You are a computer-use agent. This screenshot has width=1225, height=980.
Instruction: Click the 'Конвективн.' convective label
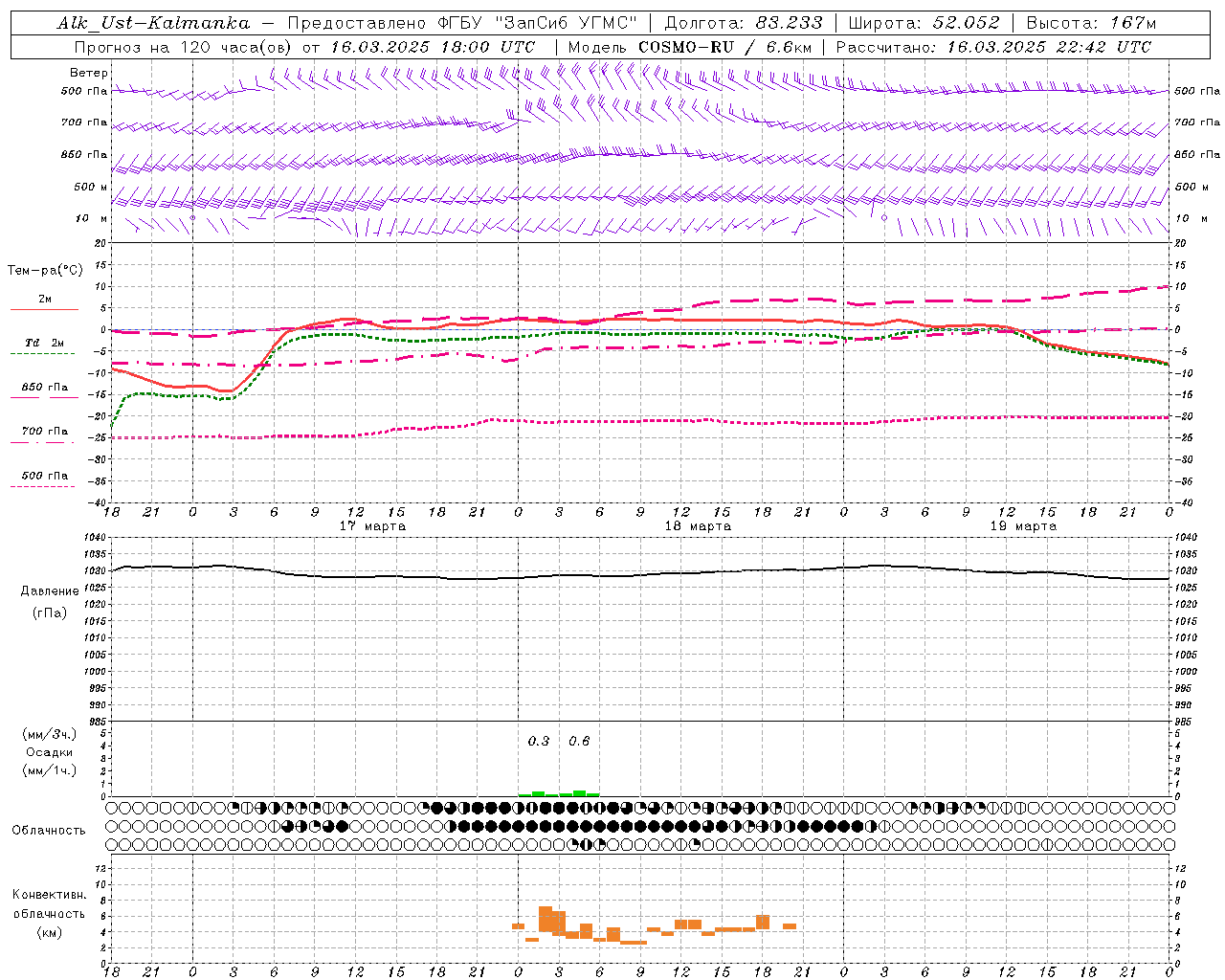pos(49,895)
